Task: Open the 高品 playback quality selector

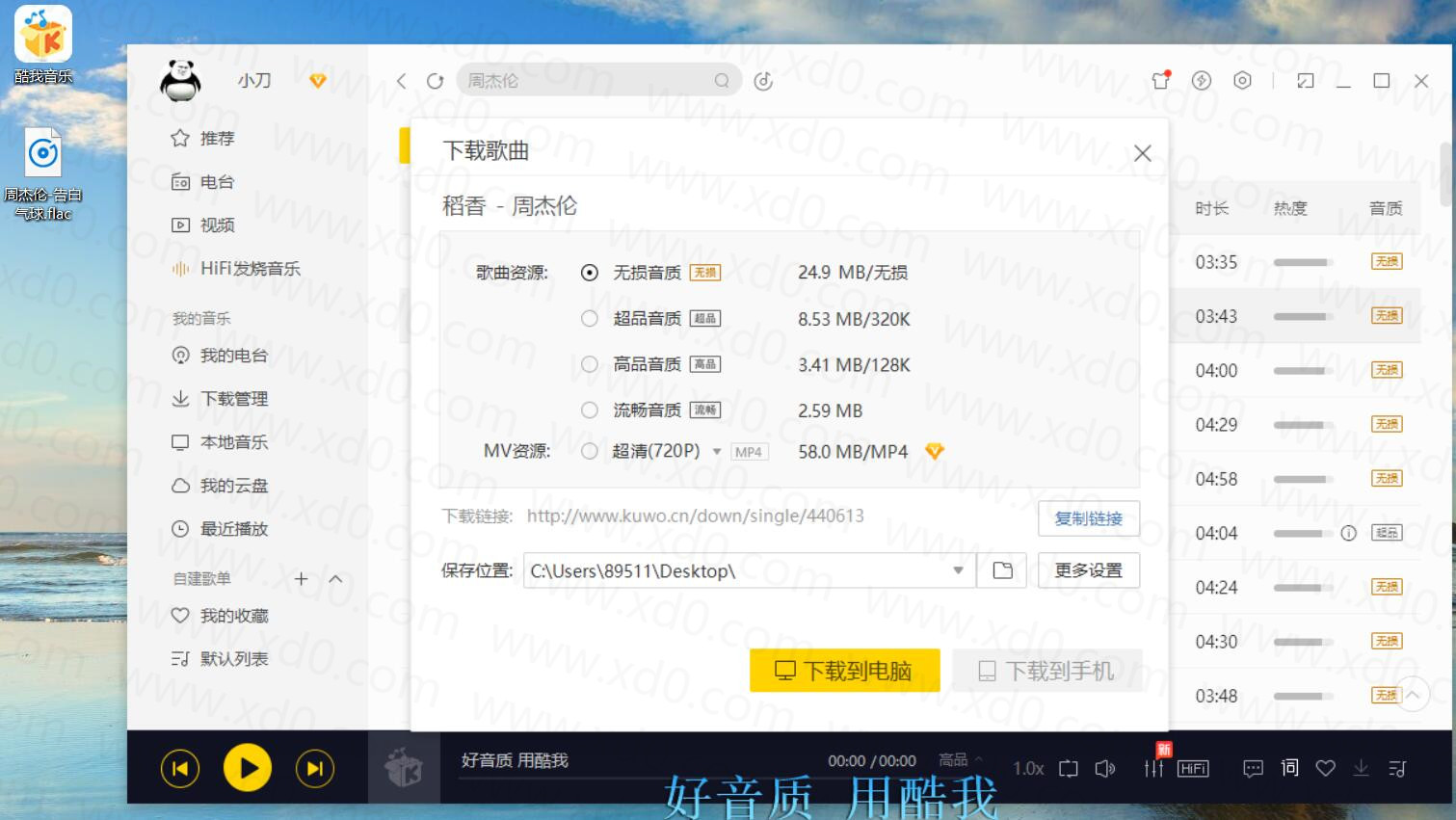Action: (x=961, y=759)
